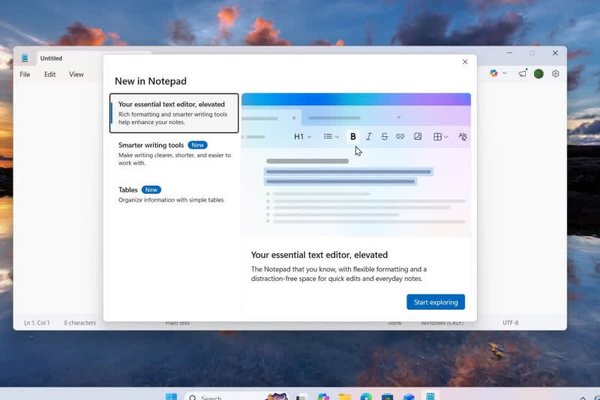Open the Edit menu
This screenshot has height=400, width=600.
50,74
